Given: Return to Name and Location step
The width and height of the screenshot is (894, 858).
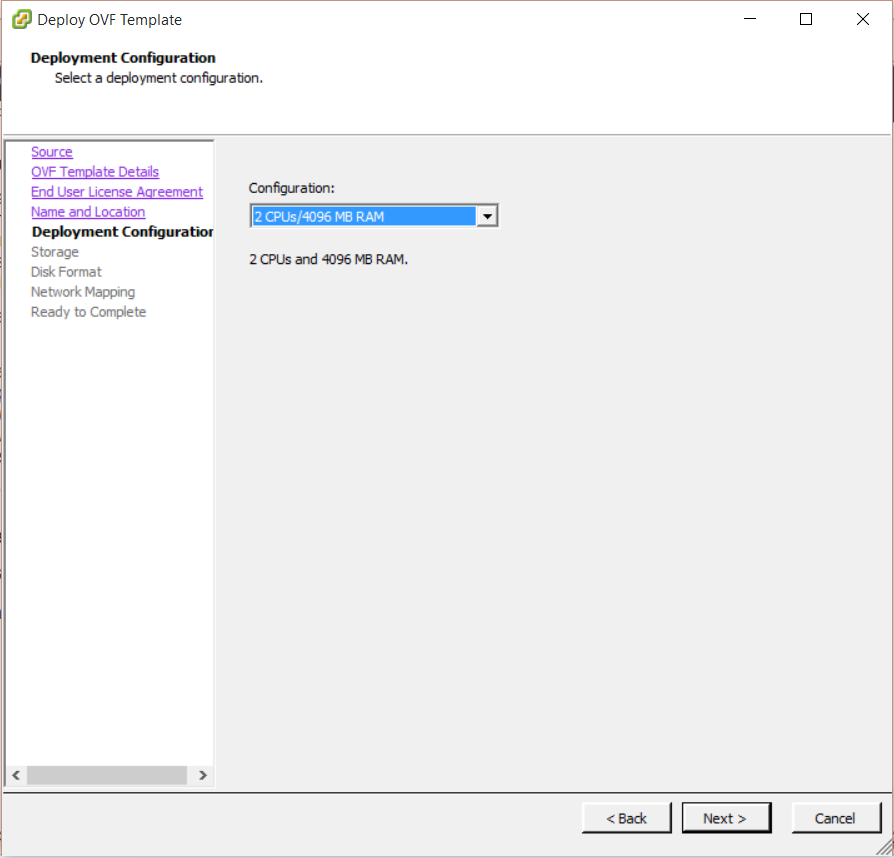Looking at the screenshot, I should pos(88,212).
